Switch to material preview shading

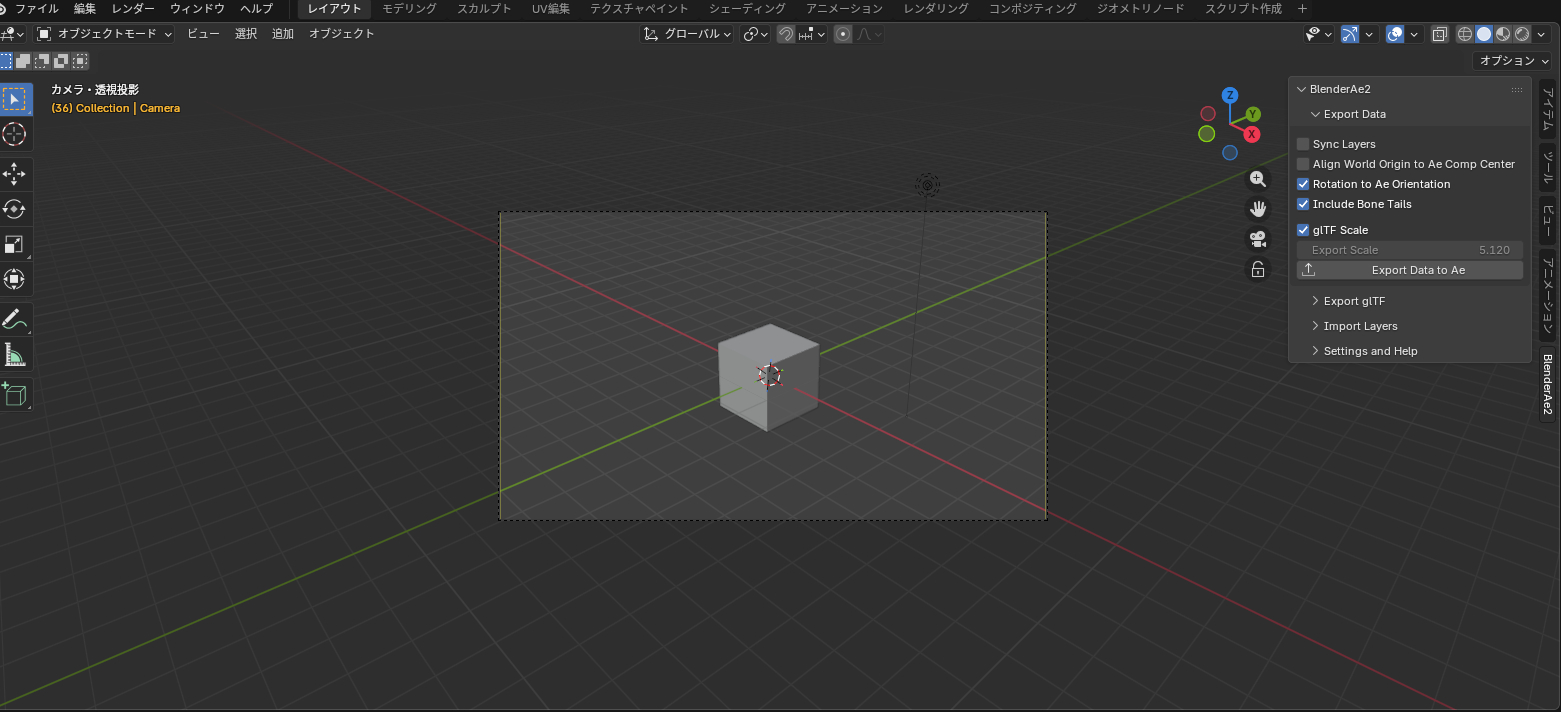click(x=1503, y=34)
